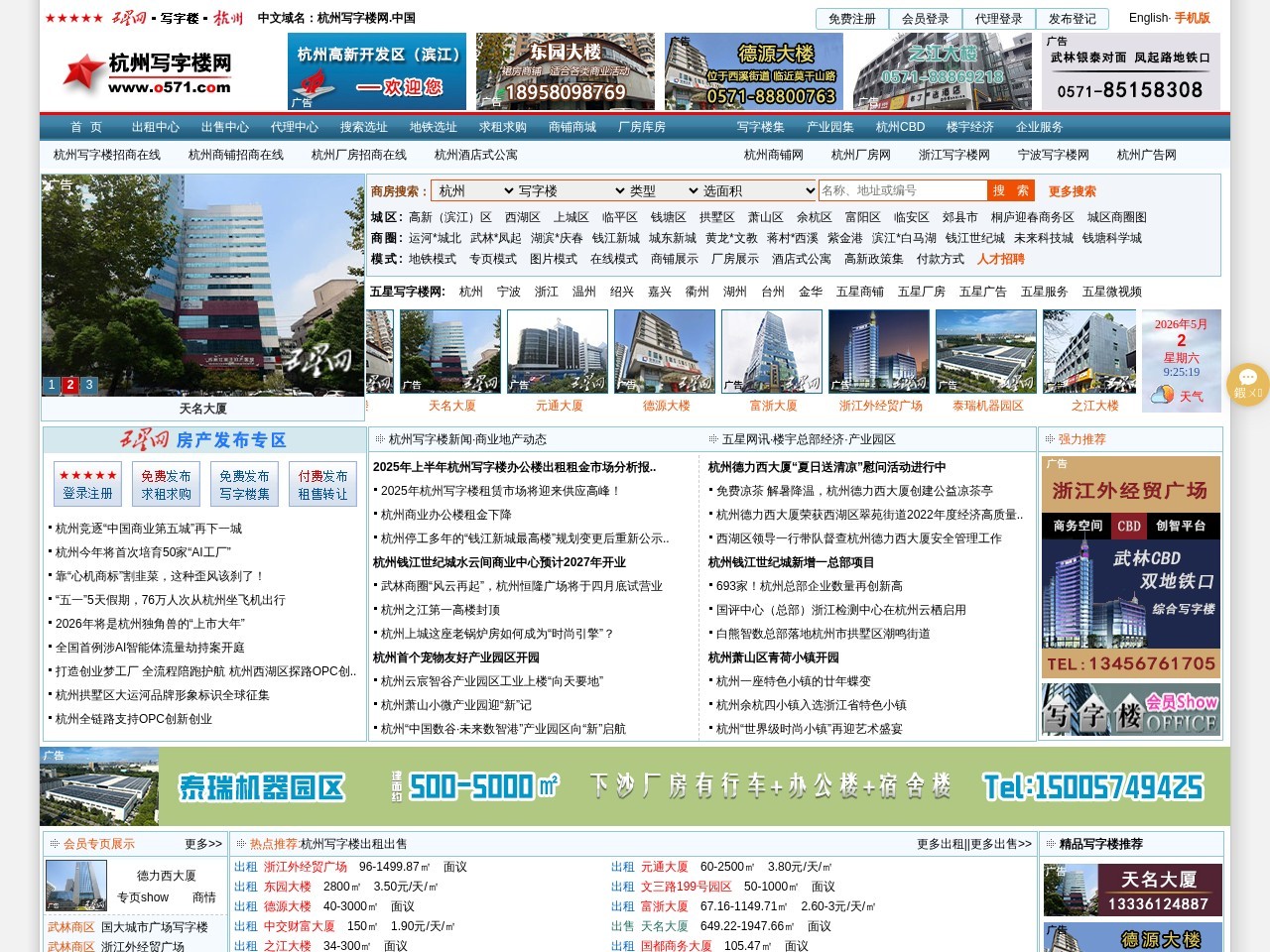
Task: Click the floating chat bubble widget
Action: pos(1247,385)
